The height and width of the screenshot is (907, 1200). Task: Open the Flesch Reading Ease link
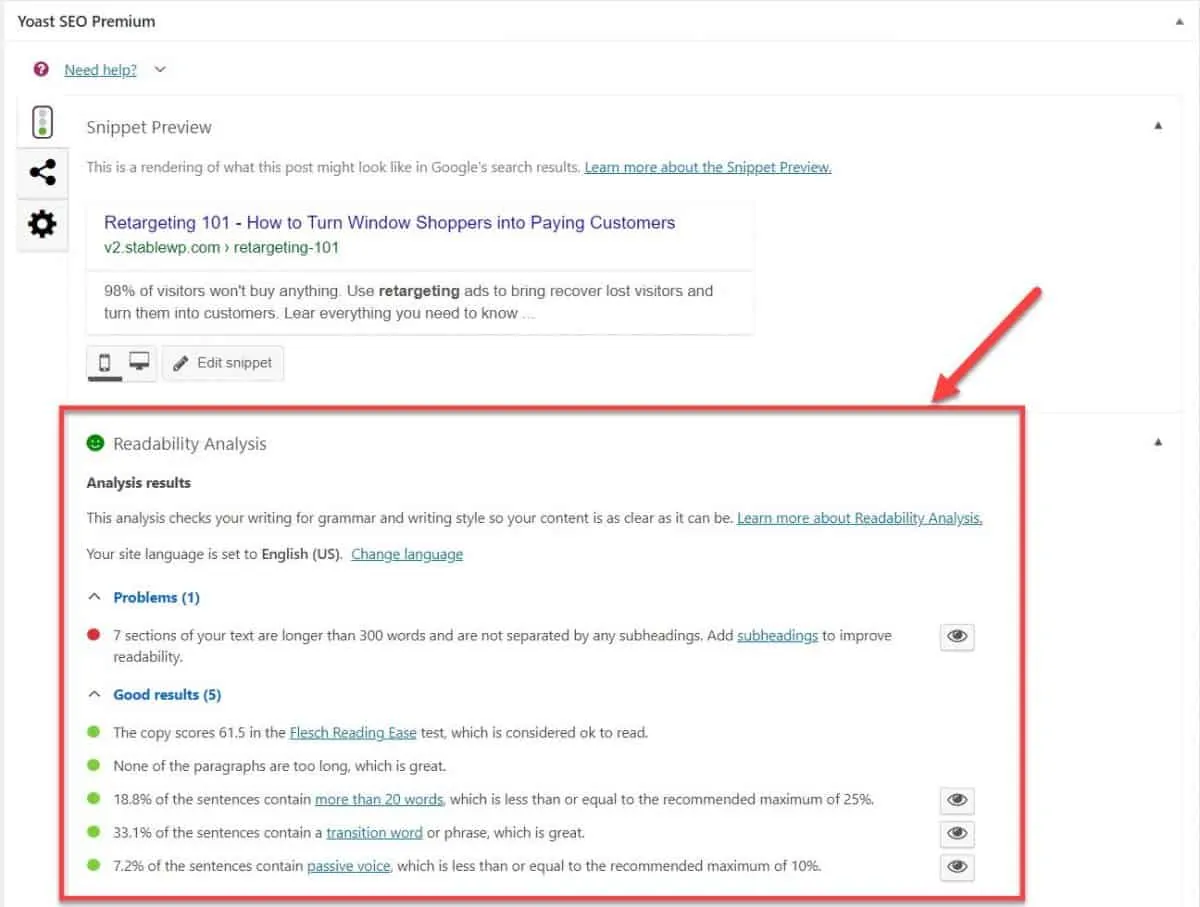coord(353,732)
